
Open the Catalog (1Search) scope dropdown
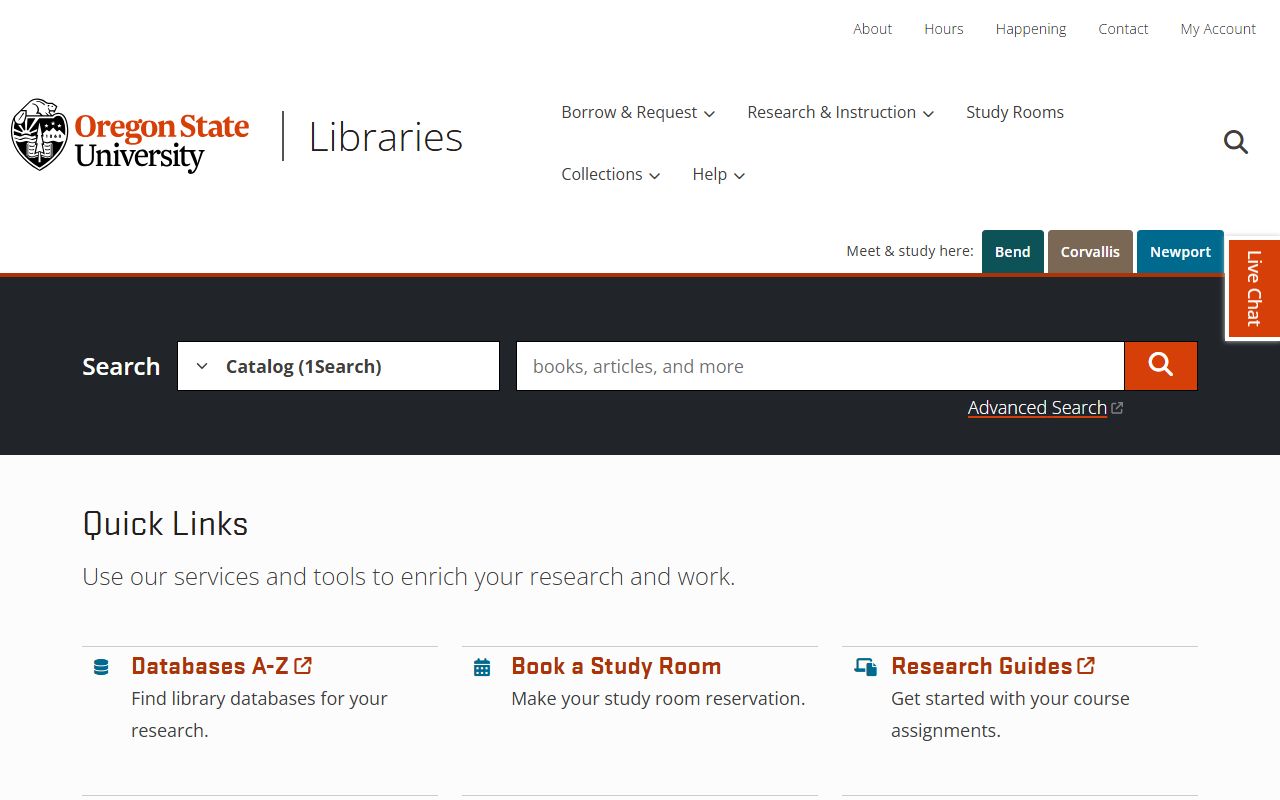tap(338, 366)
